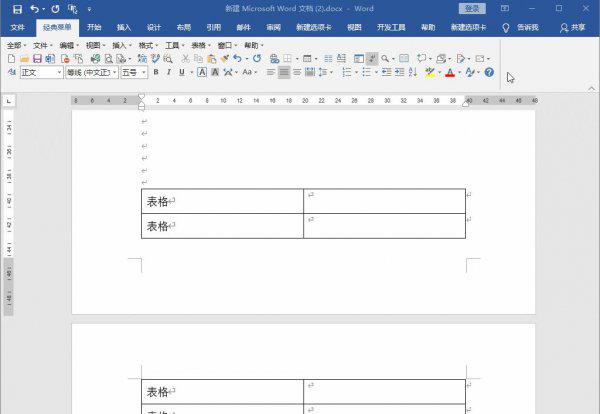Click the purple Save icon in toolbar
600x414 pixels.
(x=37, y=59)
